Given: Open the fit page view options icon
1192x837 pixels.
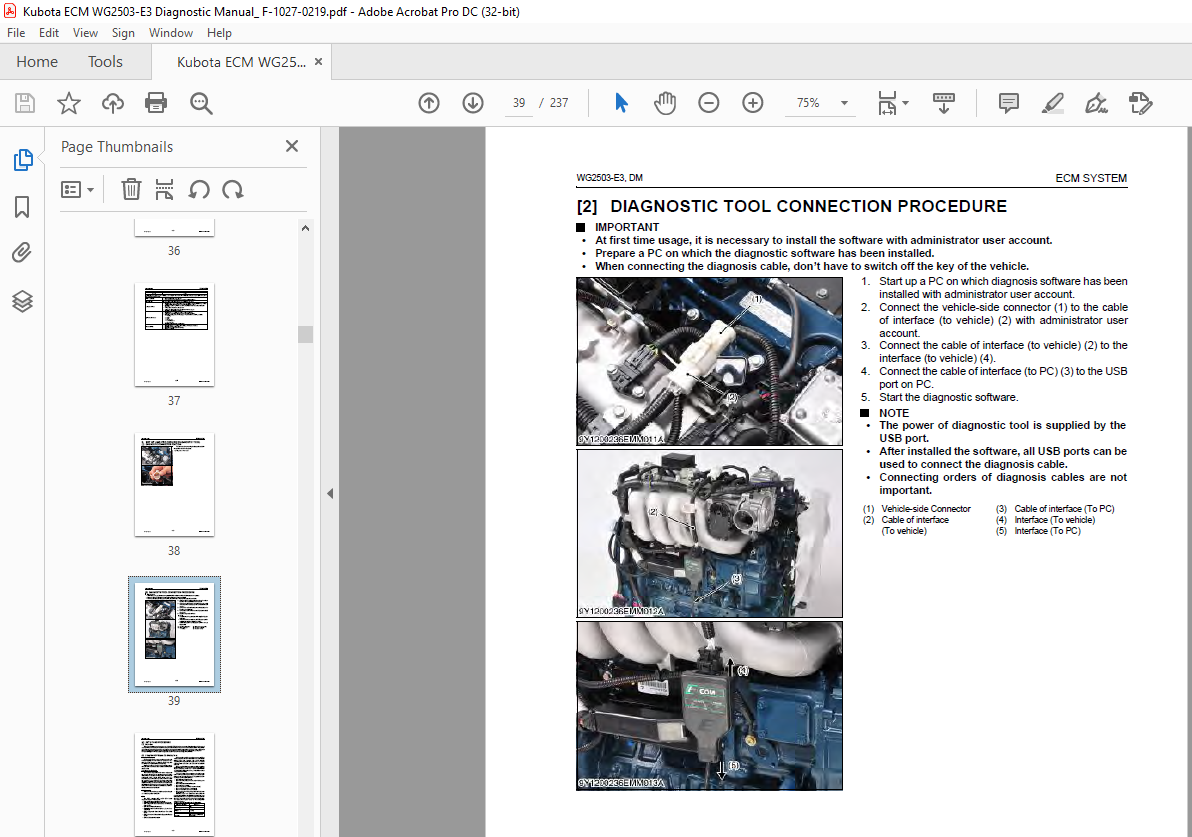Looking at the screenshot, I should (x=892, y=103).
